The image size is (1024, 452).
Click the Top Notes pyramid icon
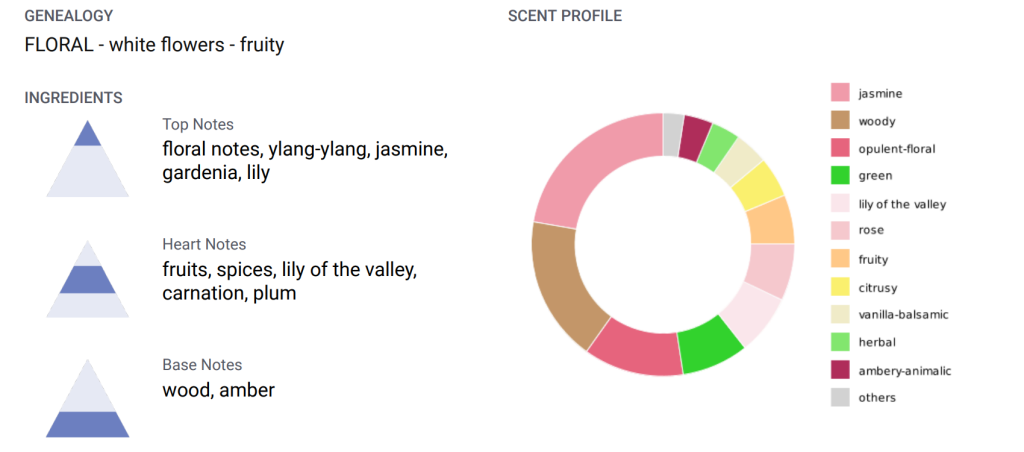coord(88,159)
